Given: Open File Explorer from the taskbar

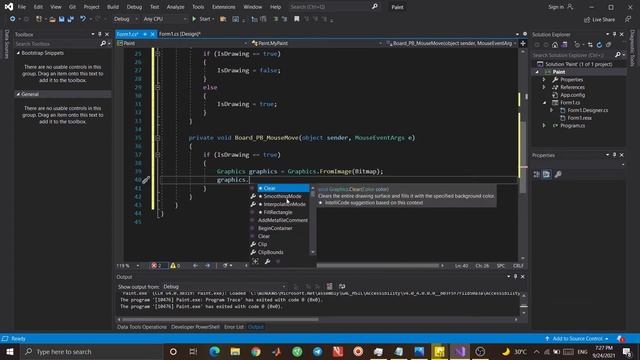Looking at the screenshot, I should pyautogui.click(x=235, y=351).
